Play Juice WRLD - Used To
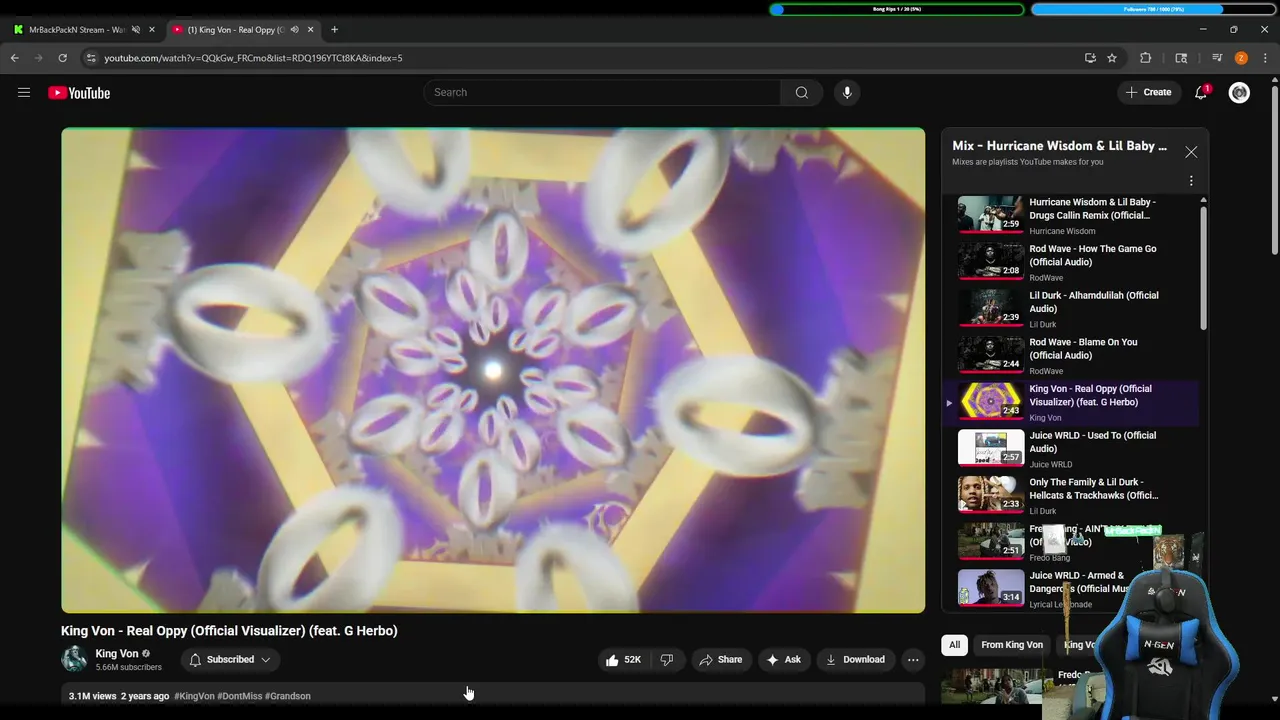 [1070, 449]
